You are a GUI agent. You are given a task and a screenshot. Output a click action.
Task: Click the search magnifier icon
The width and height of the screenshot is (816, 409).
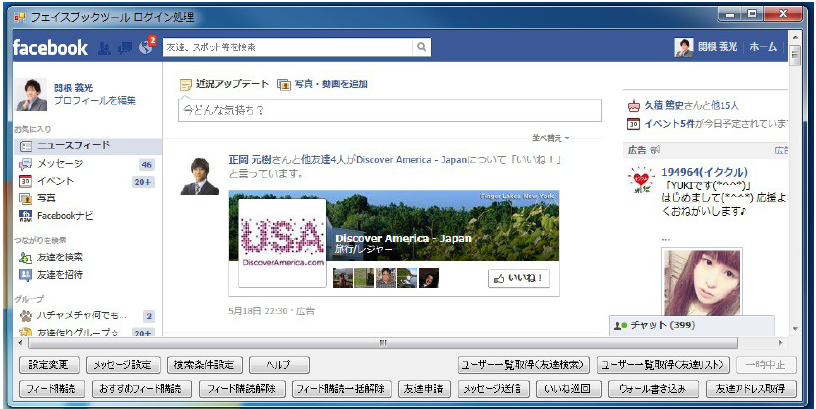coord(422,47)
